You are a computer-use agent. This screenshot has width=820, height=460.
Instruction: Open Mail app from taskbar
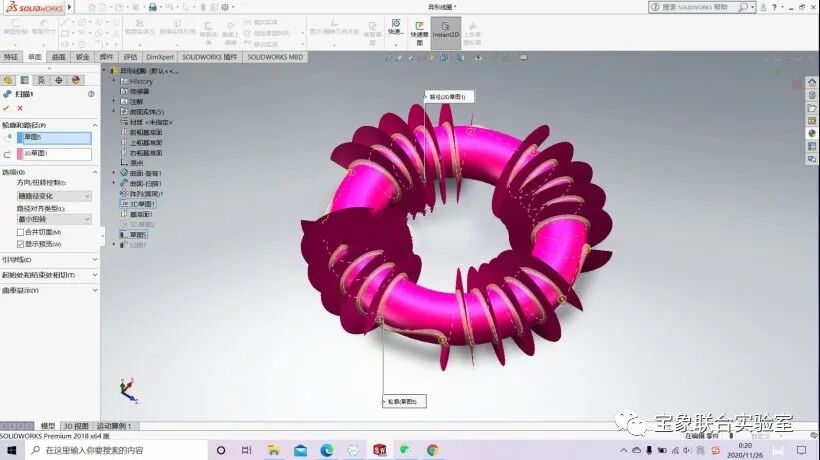(300, 450)
